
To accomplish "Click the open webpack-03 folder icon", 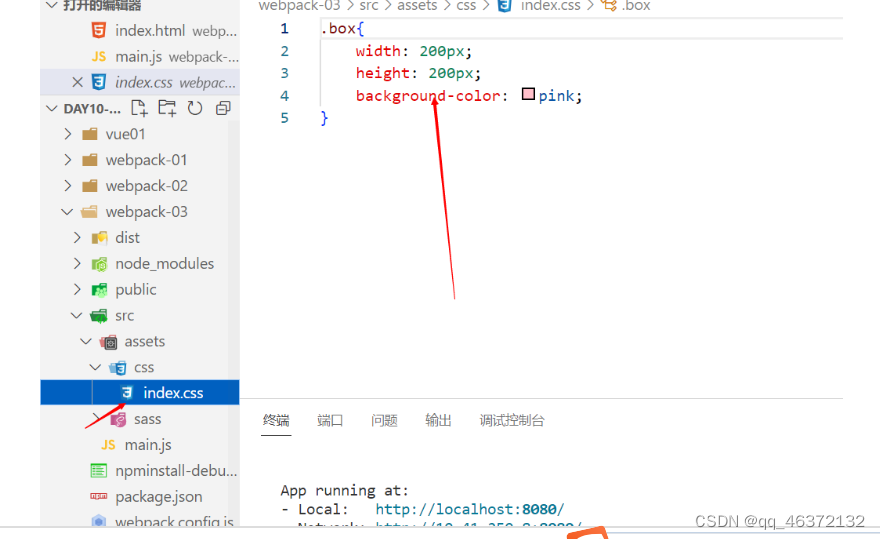I will pyautogui.click(x=89, y=212).
